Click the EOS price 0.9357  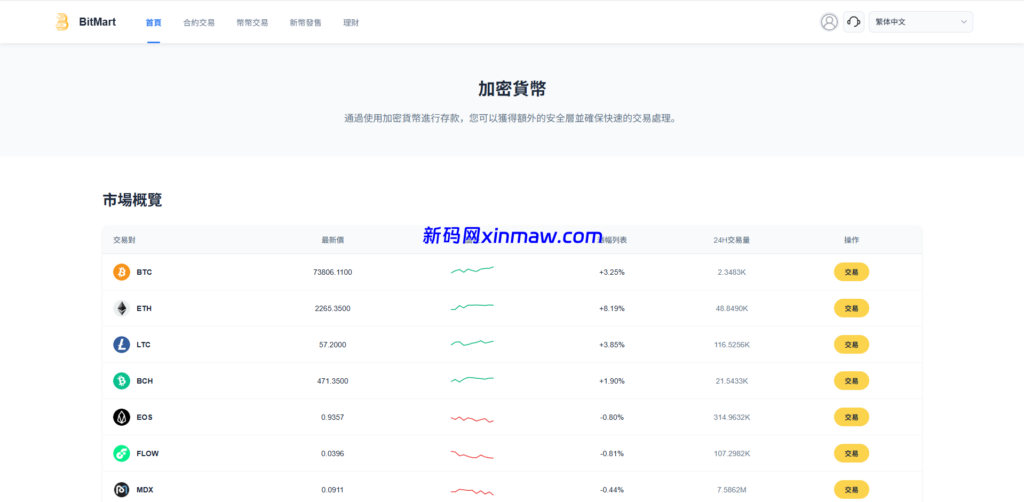(x=332, y=416)
